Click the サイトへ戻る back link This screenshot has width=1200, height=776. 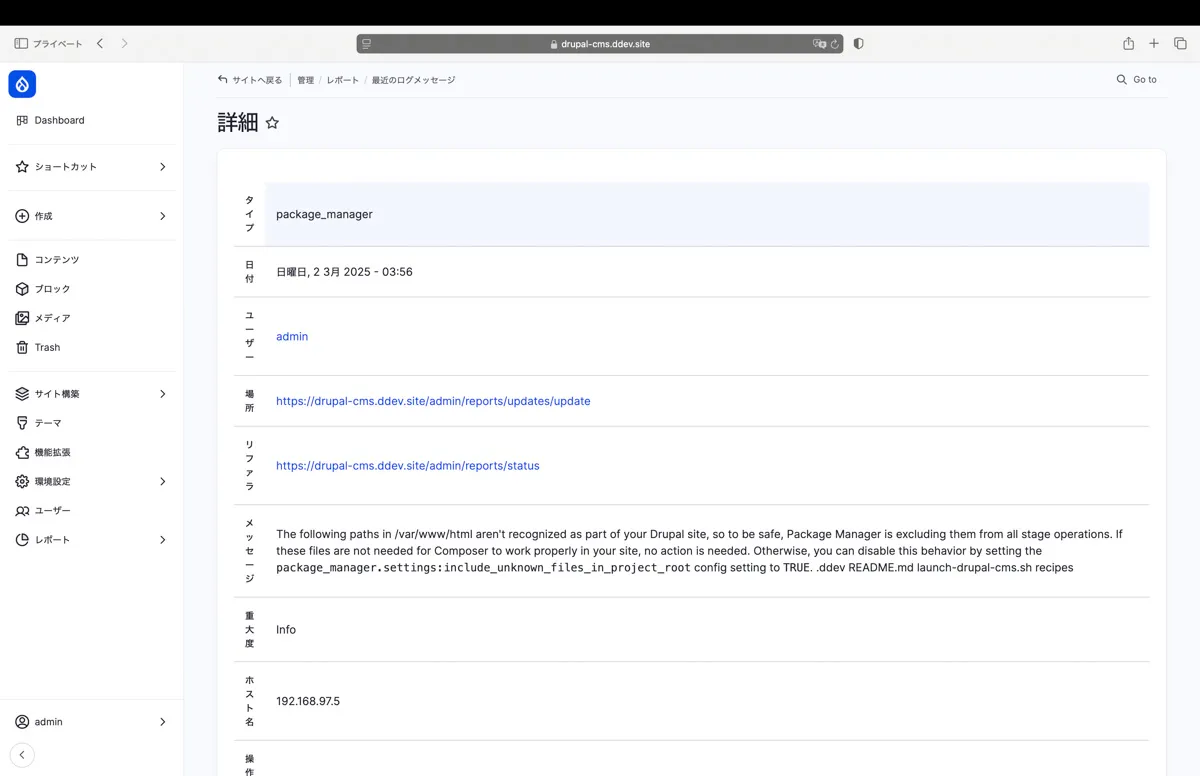(x=250, y=80)
